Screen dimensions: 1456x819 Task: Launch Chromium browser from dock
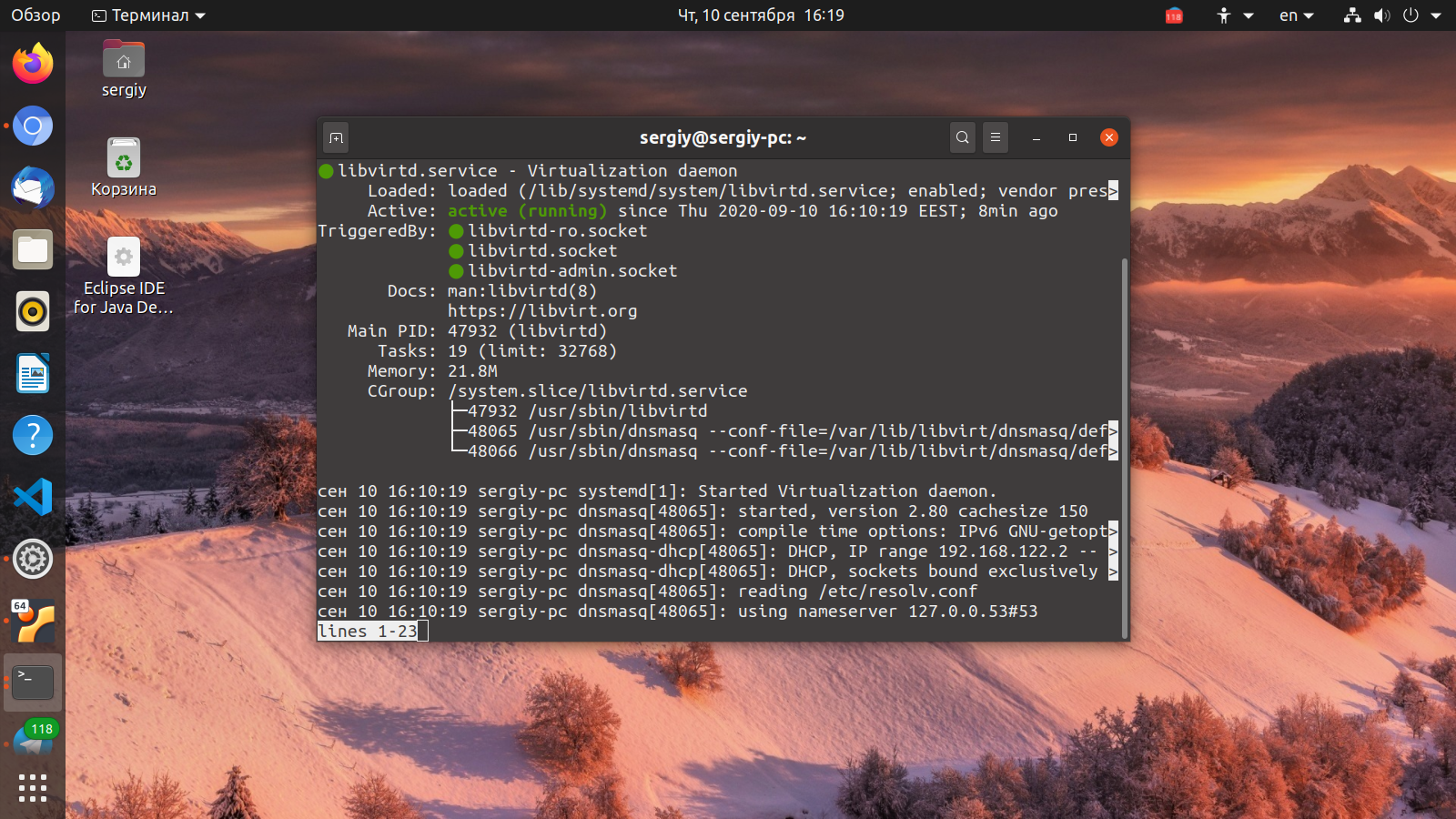pyautogui.click(x=33, y=126)
